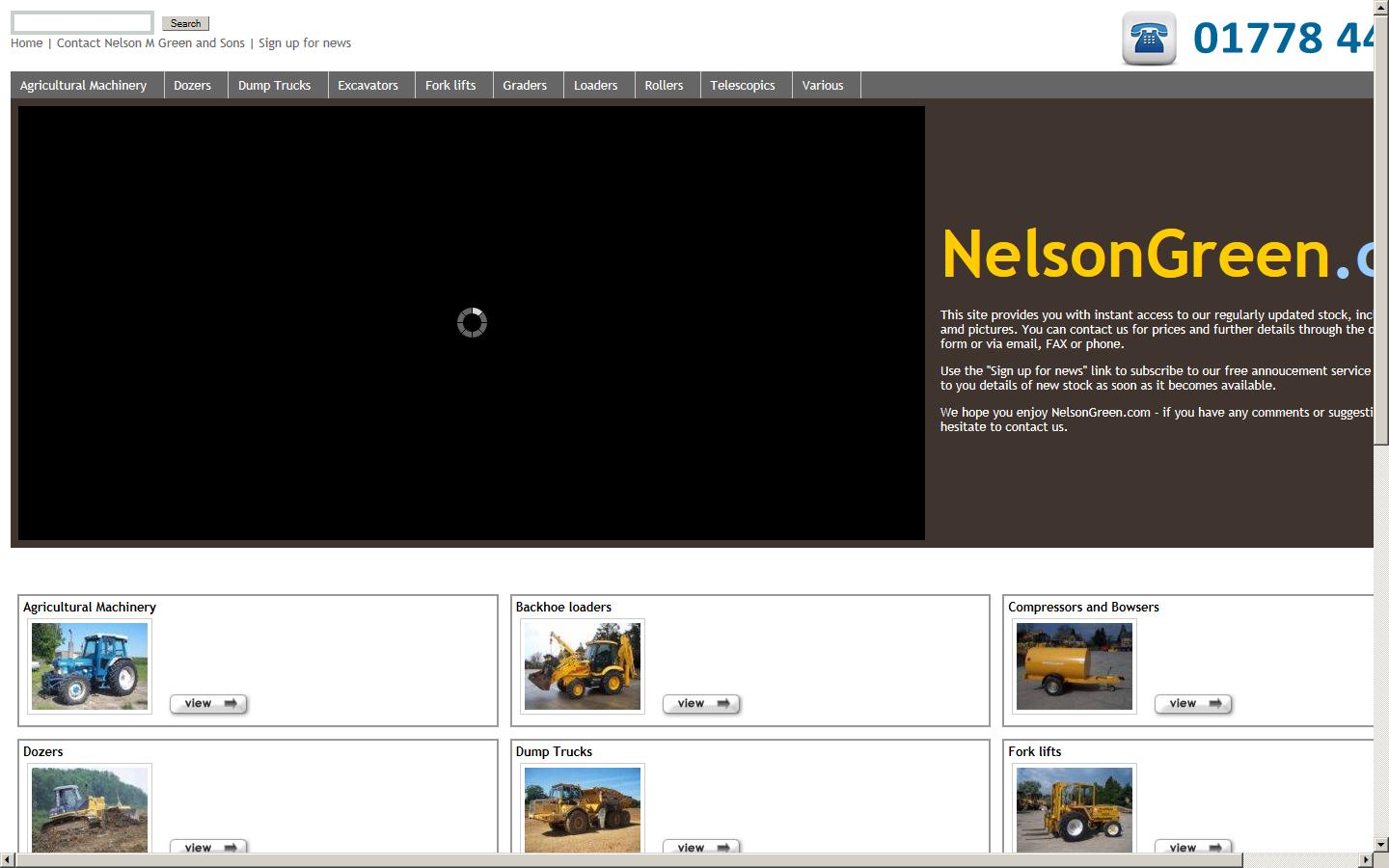Click the Search button

pyautogui.click(x=185, y=23)
